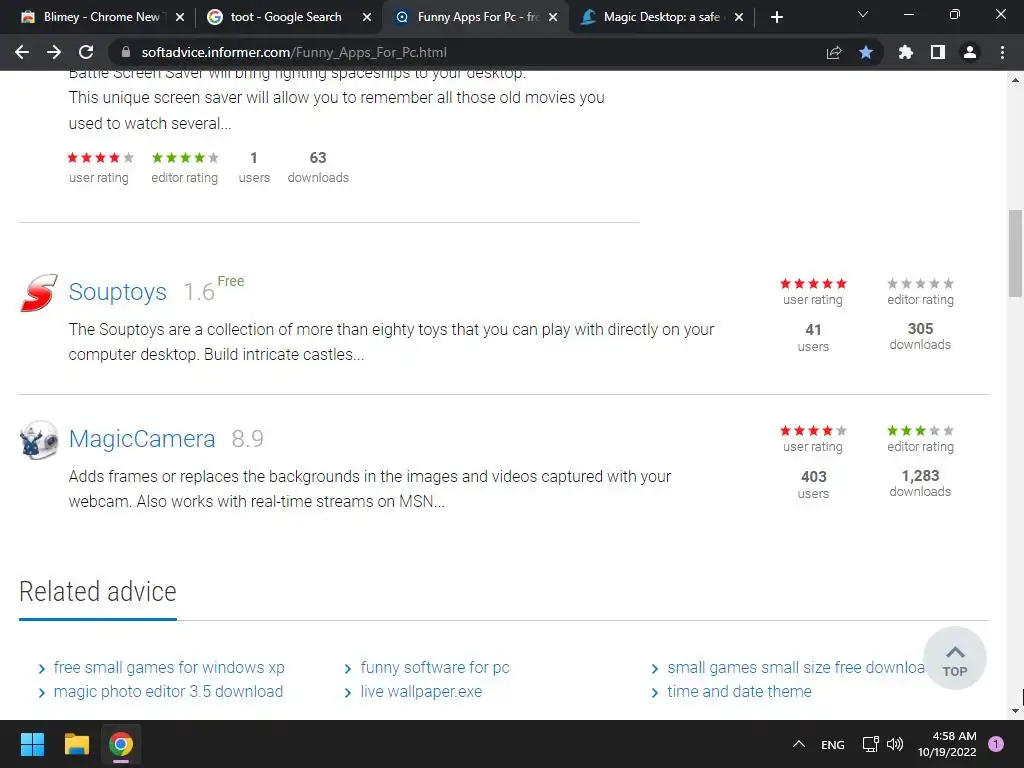This screenshot has height=768, width=1024.
Task: Open the Souptoys red S logo
Action: point(39,293)
